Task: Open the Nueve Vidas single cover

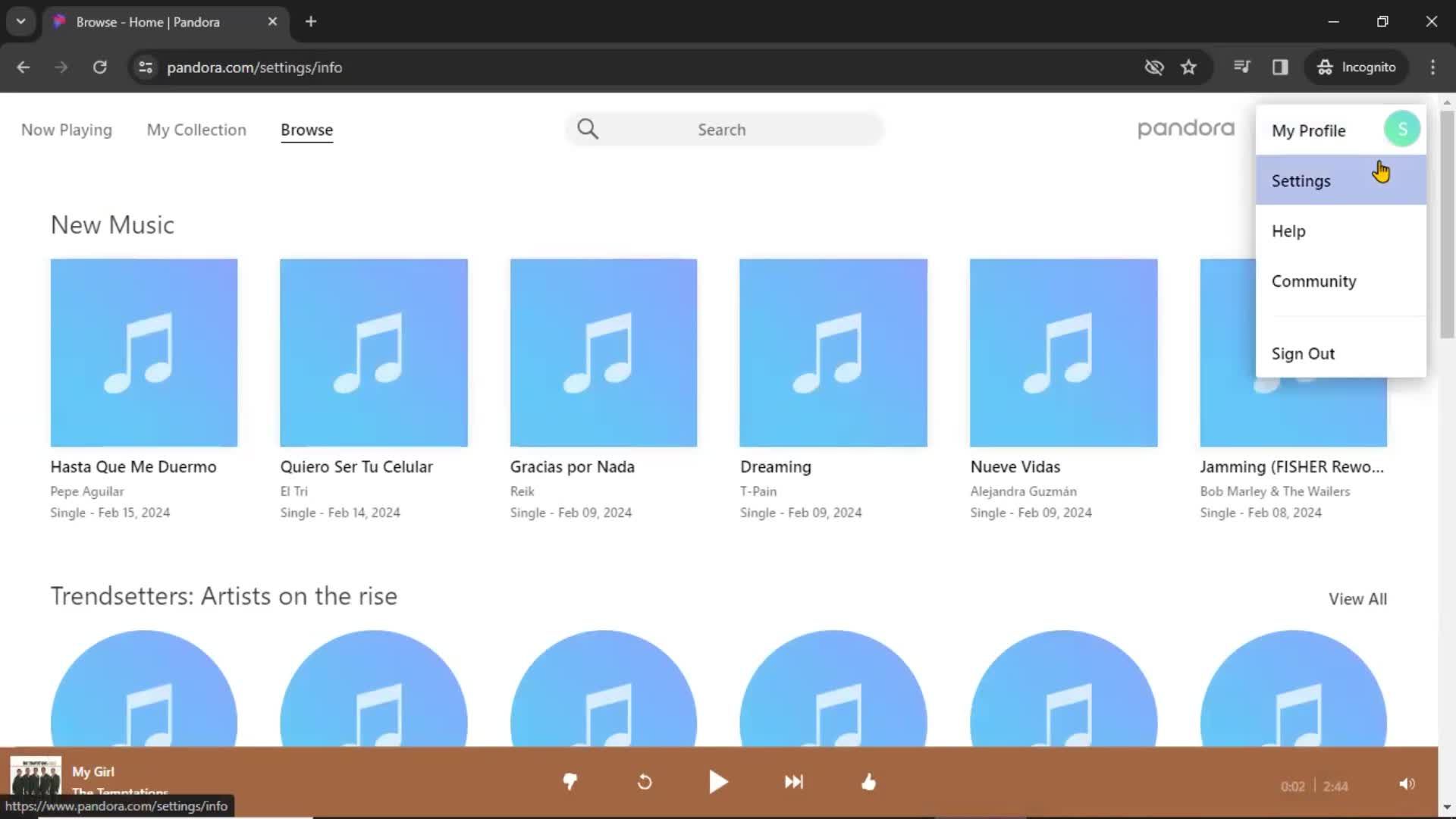Action: point(1064,353)
